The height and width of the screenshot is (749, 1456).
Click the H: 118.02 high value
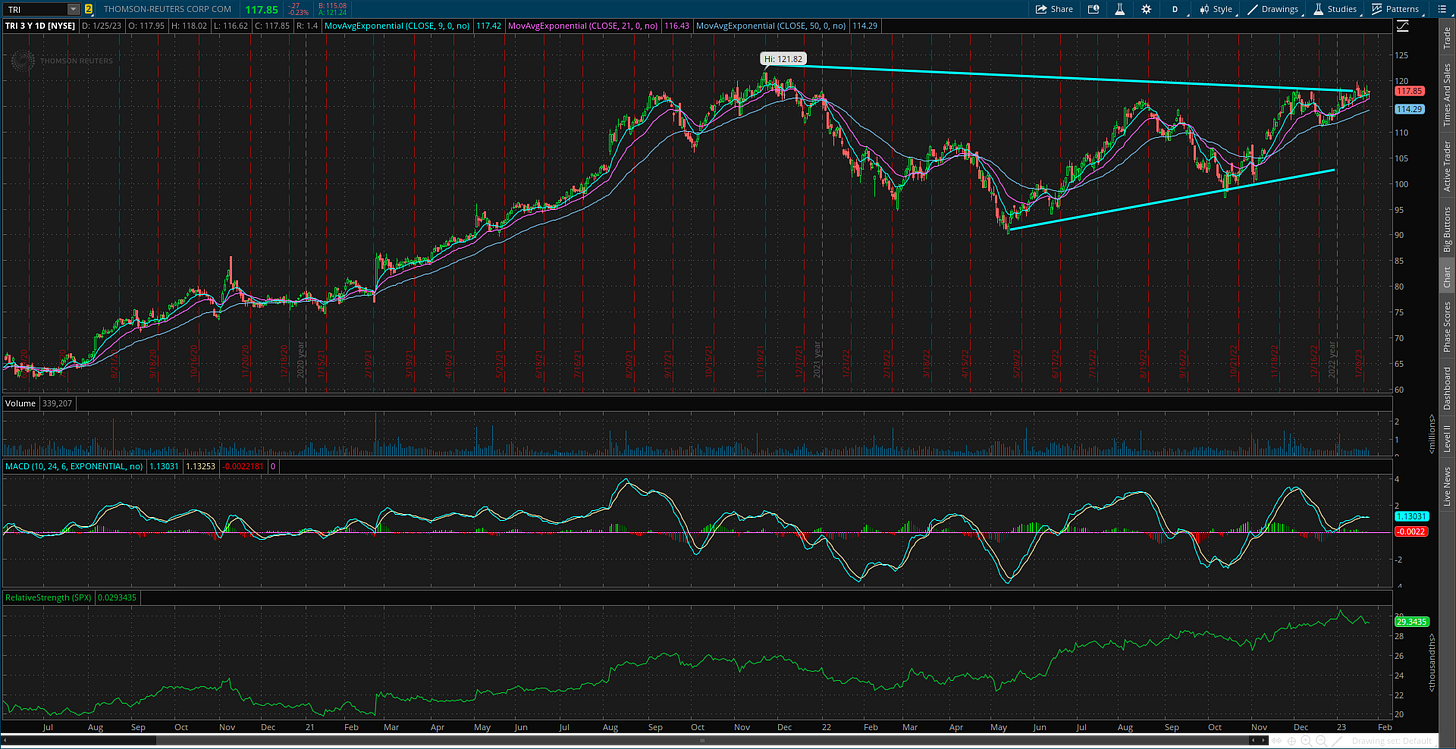pos(189,24)
